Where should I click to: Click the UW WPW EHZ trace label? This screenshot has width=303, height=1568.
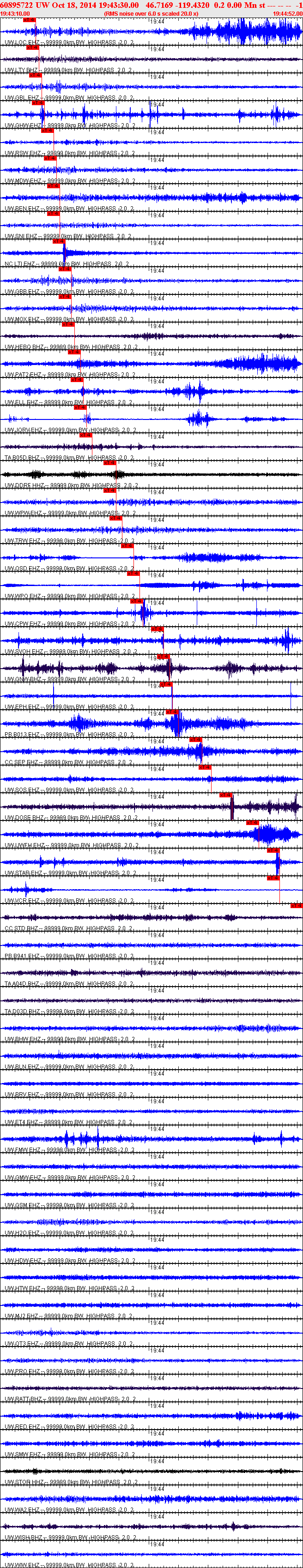(69, 513)
